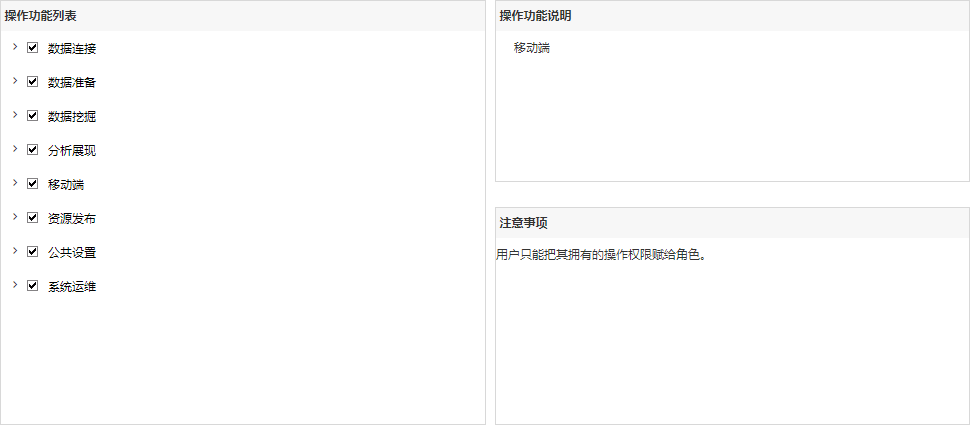The image size is (970, 425).
Task: Click the 操作功能列表 panel header
Action: point(242,16)
